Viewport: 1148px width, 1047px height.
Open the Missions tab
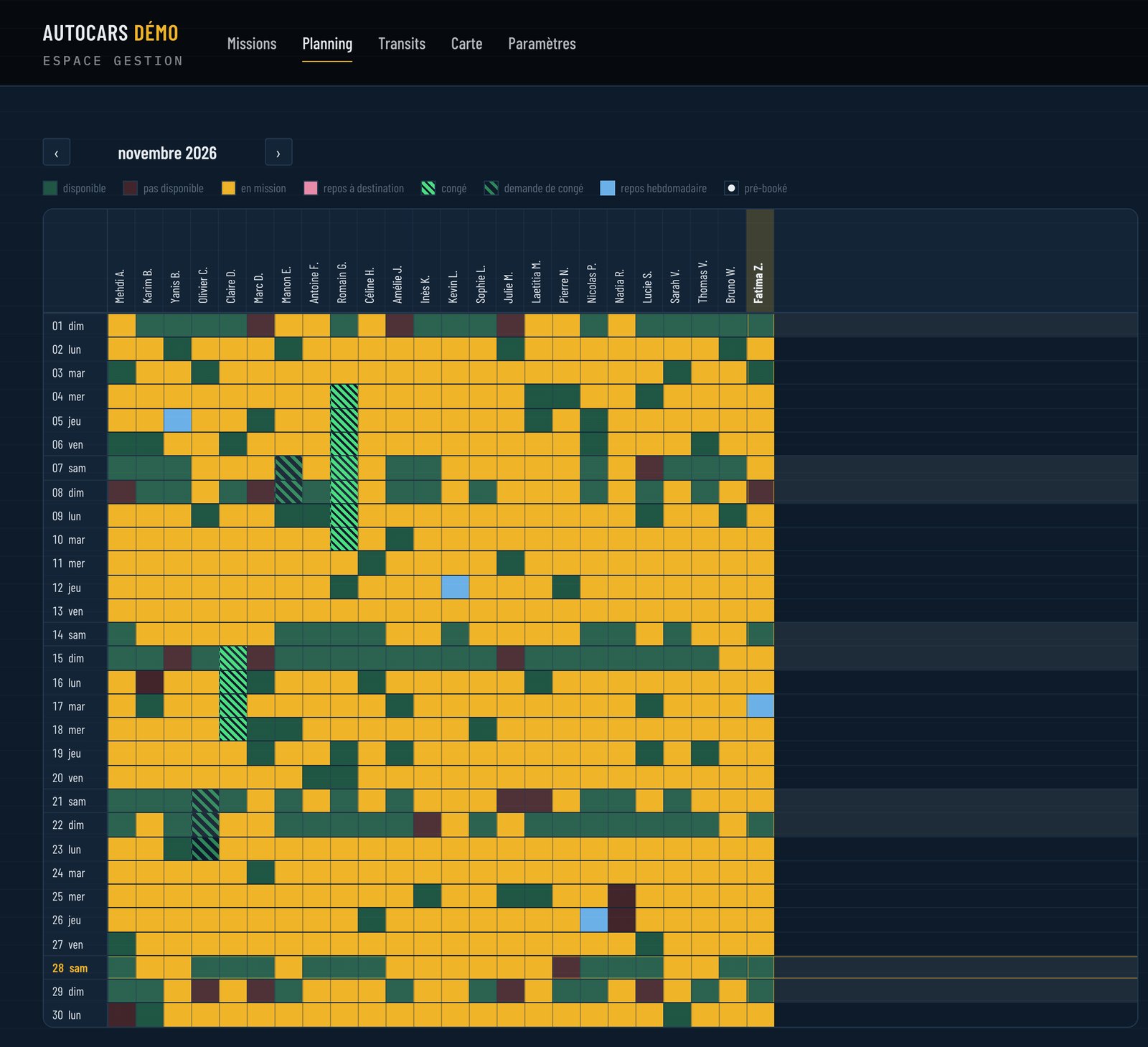tap(252, 44)
